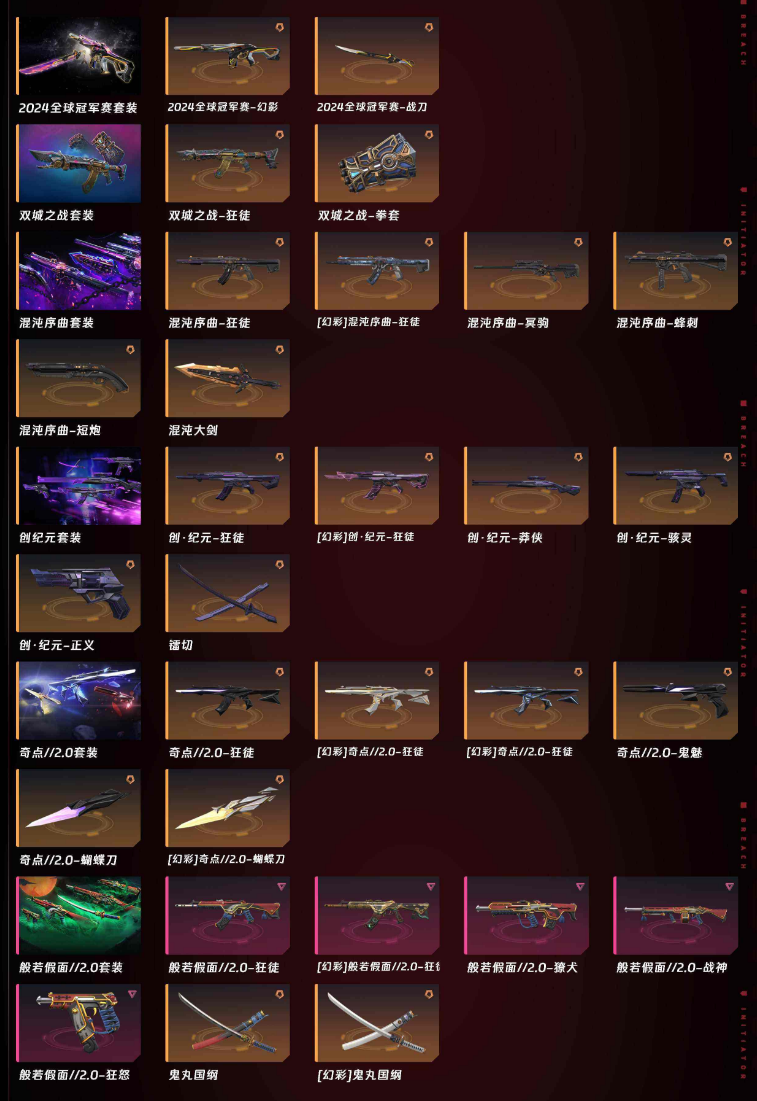This screenshot has width=757, height=1101.
Task: Select the 奇点//2.0-蝴蝶刀 purple knife
Action: point(79,808)
